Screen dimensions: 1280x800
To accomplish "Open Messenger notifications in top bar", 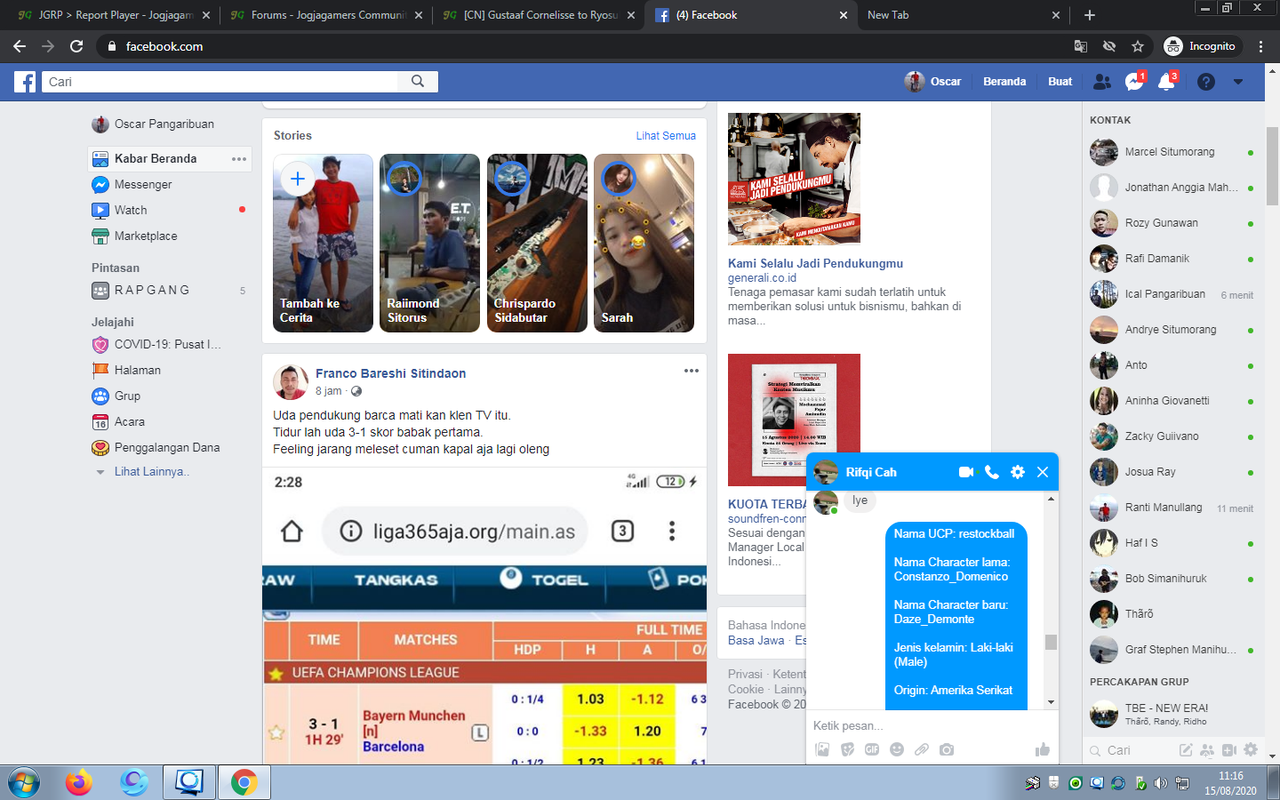I will tap(1134, 81).
